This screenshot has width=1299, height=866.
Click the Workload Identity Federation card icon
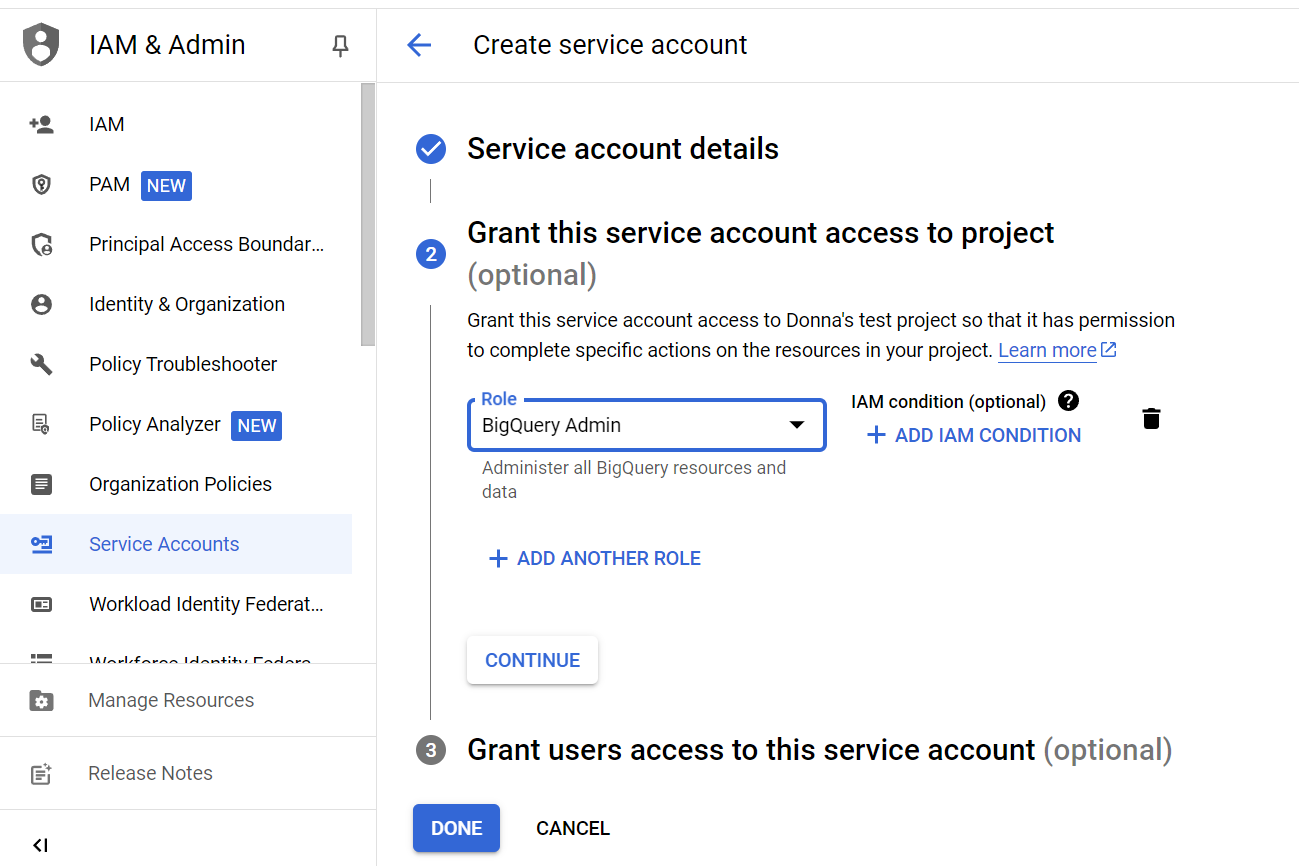[41, 605]
